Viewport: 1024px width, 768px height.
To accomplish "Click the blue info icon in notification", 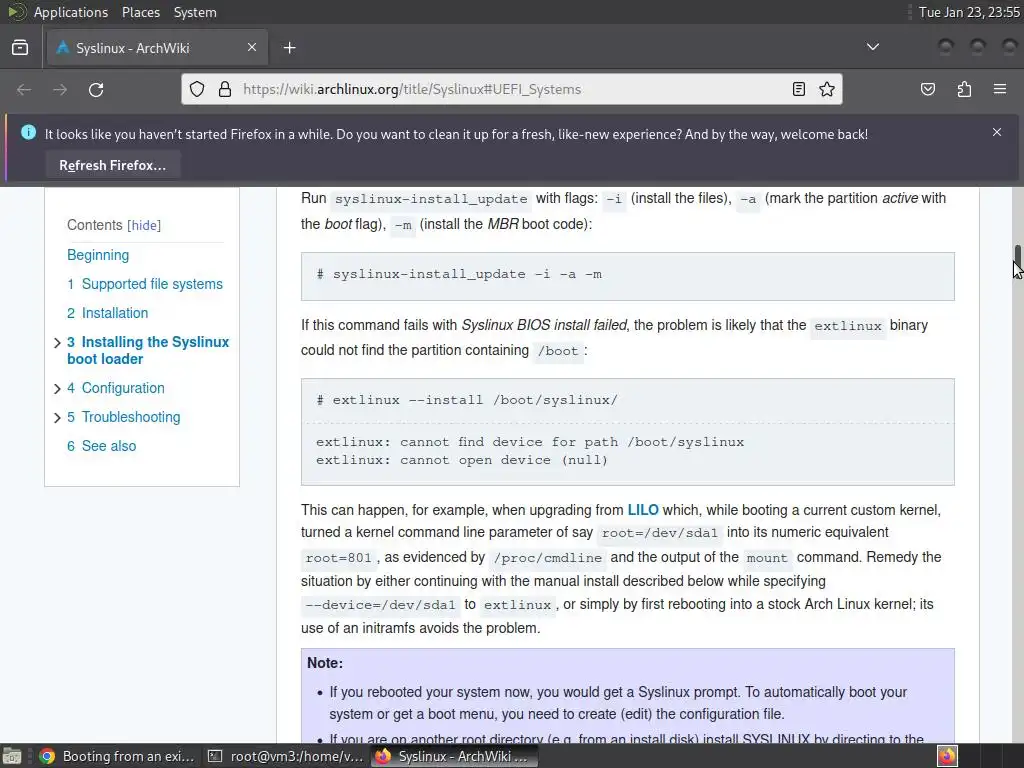I will 28,133.
